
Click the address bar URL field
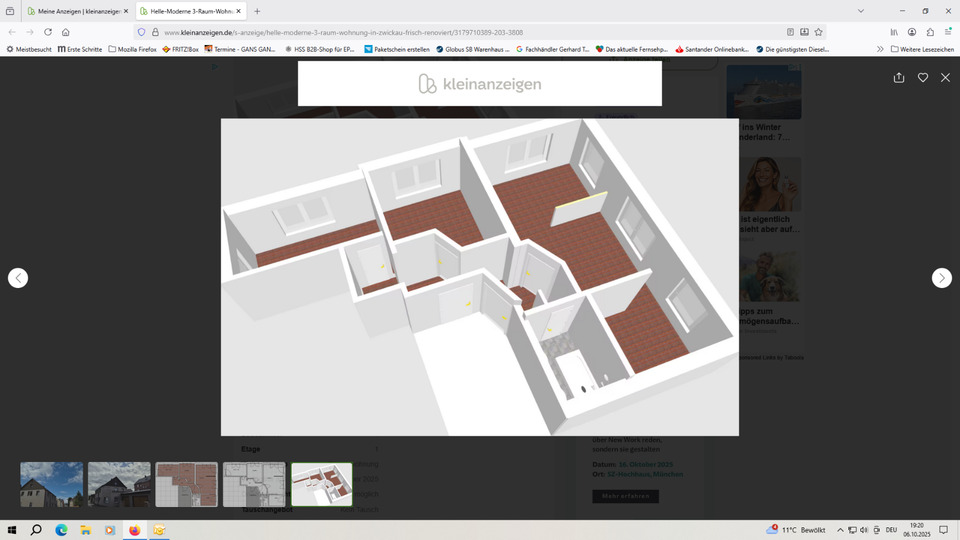pyautogui.click(x=450, y=32)
